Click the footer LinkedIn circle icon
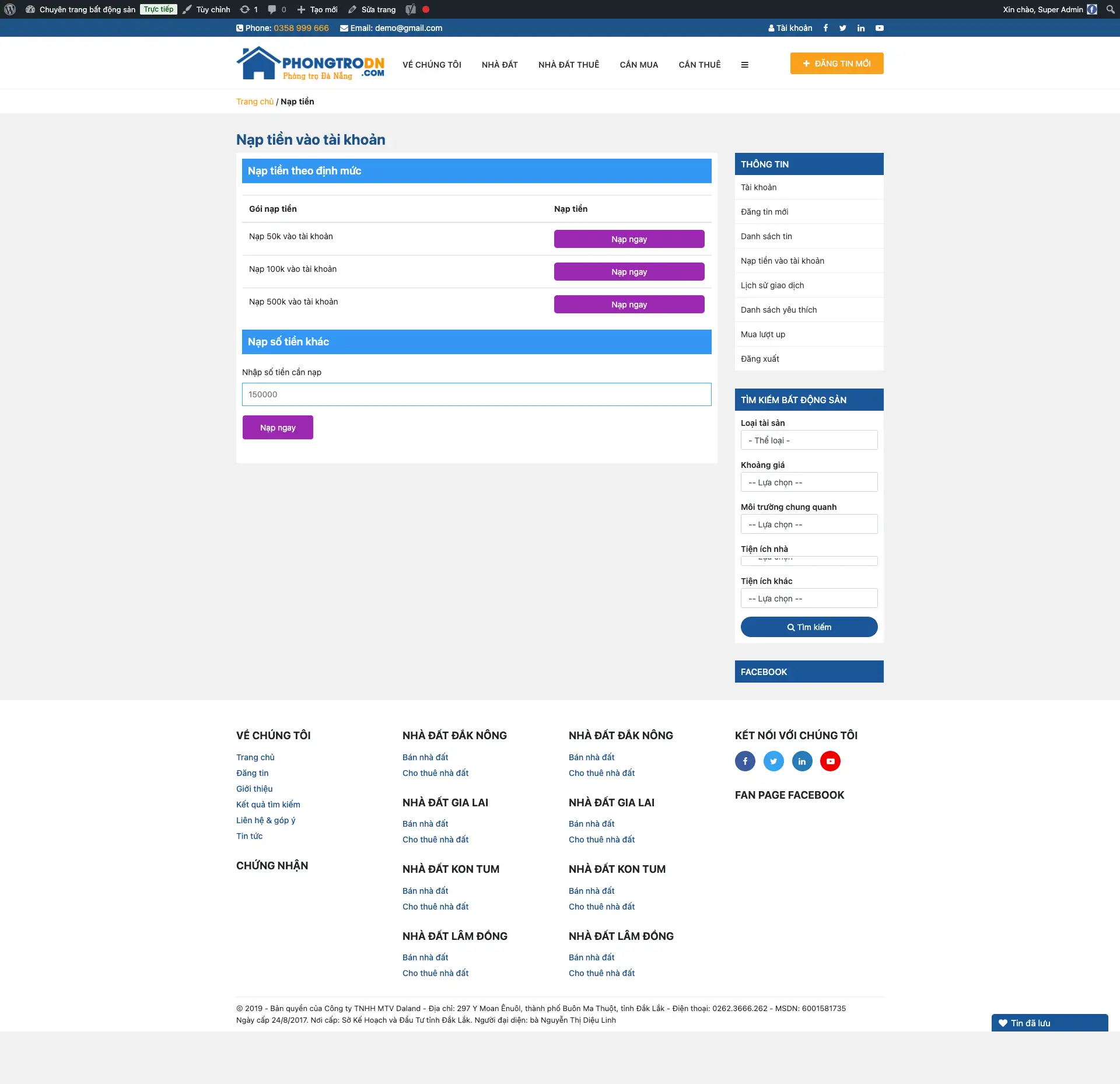The width and height of the screenshot is (1120, 1084). tap(802, 761)
